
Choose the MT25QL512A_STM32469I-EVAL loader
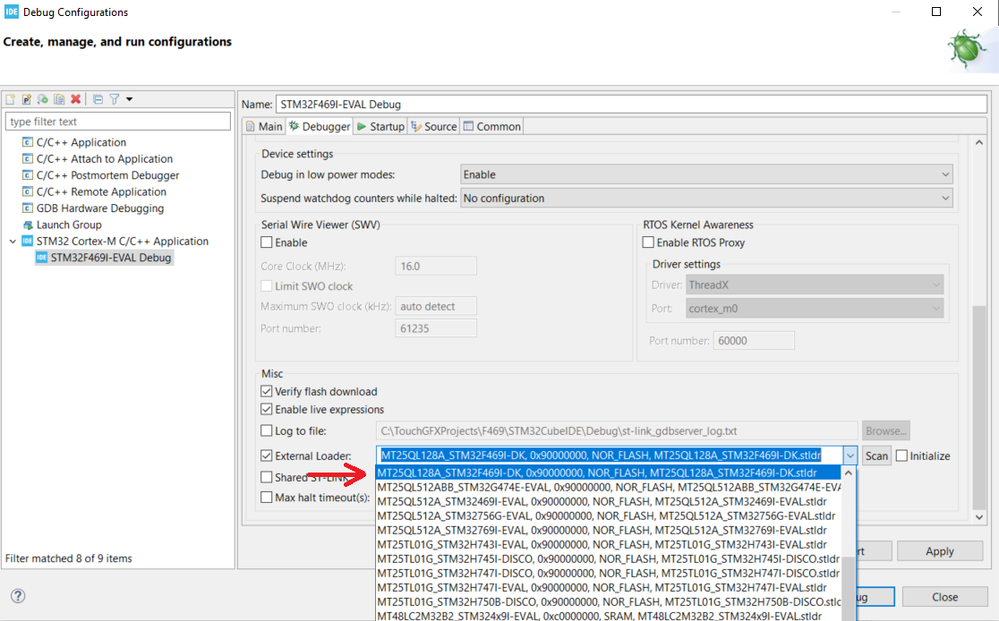608,501
